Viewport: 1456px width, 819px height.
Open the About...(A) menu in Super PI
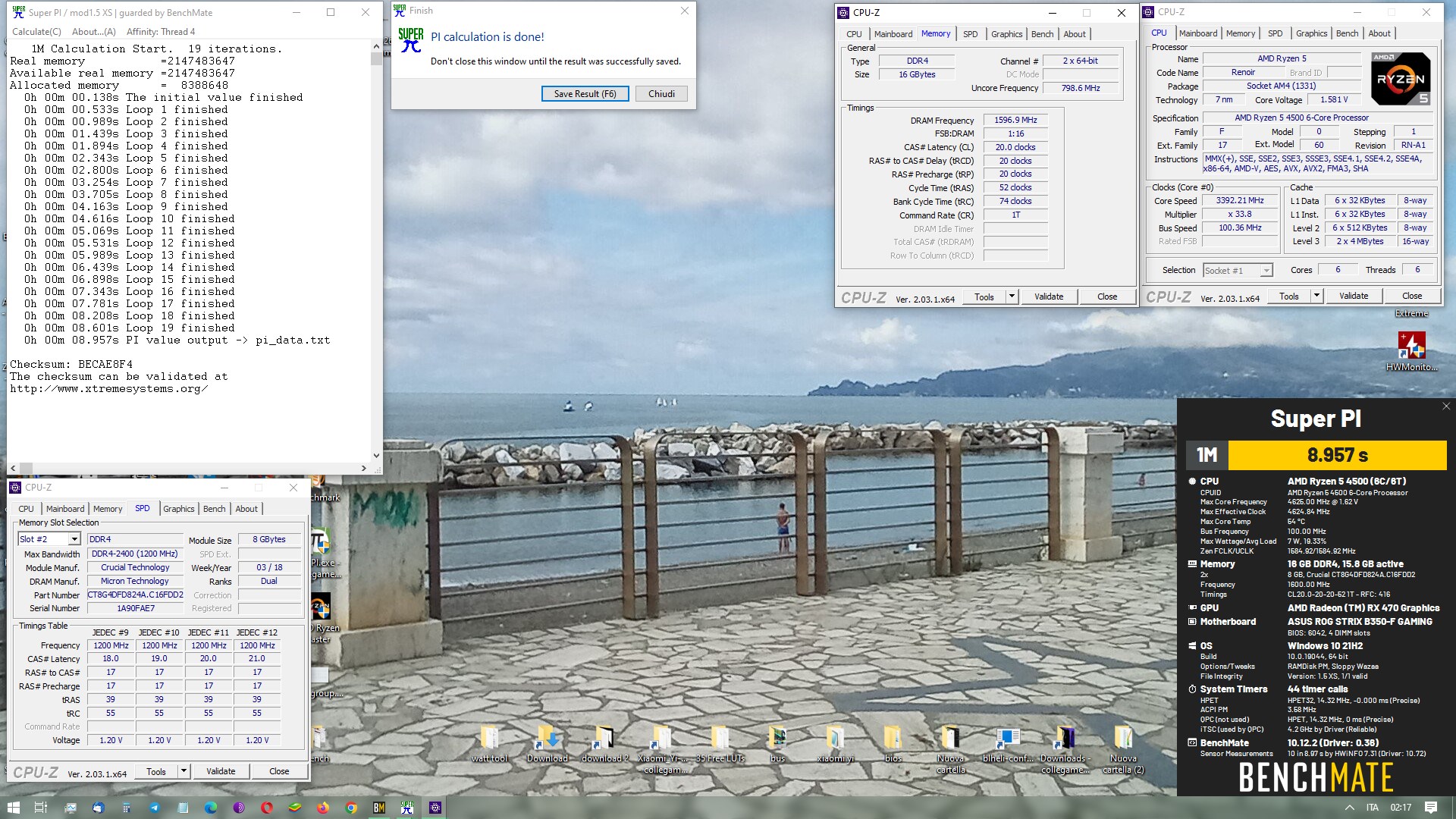pos(94,32)
